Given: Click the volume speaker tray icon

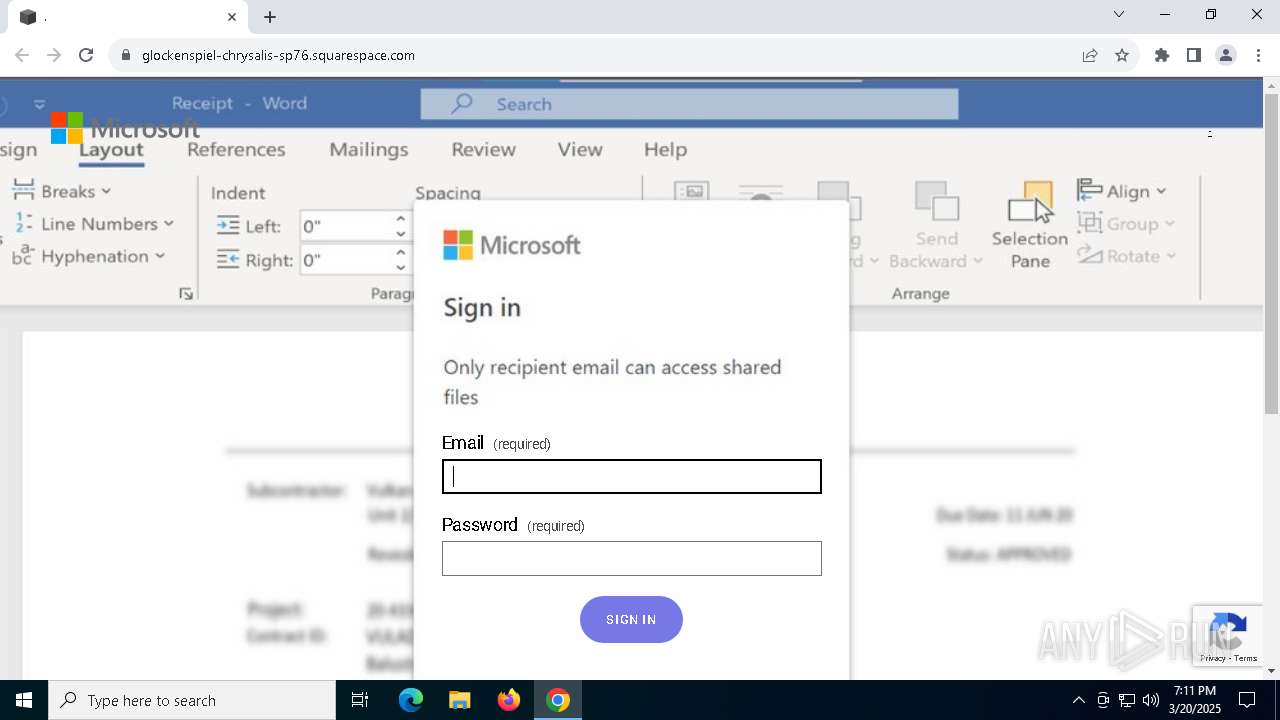Looking at the screenshot, I should click(x=1150, y=700).
